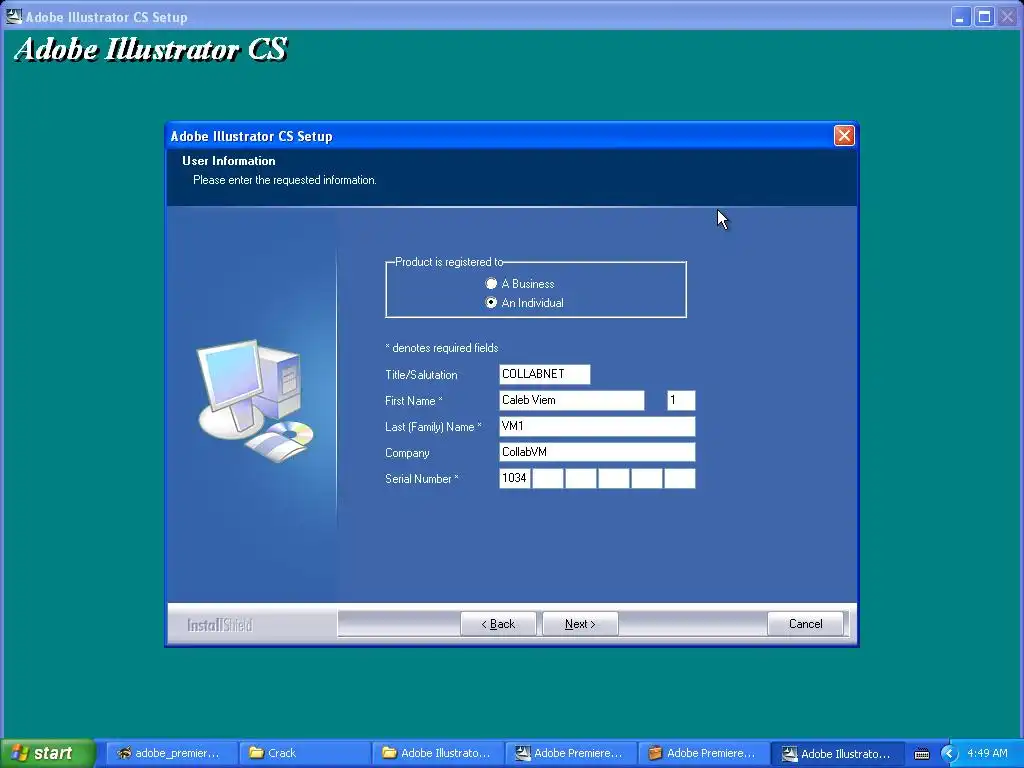Expand hidden tray icons with the arrow

point(949,754)
